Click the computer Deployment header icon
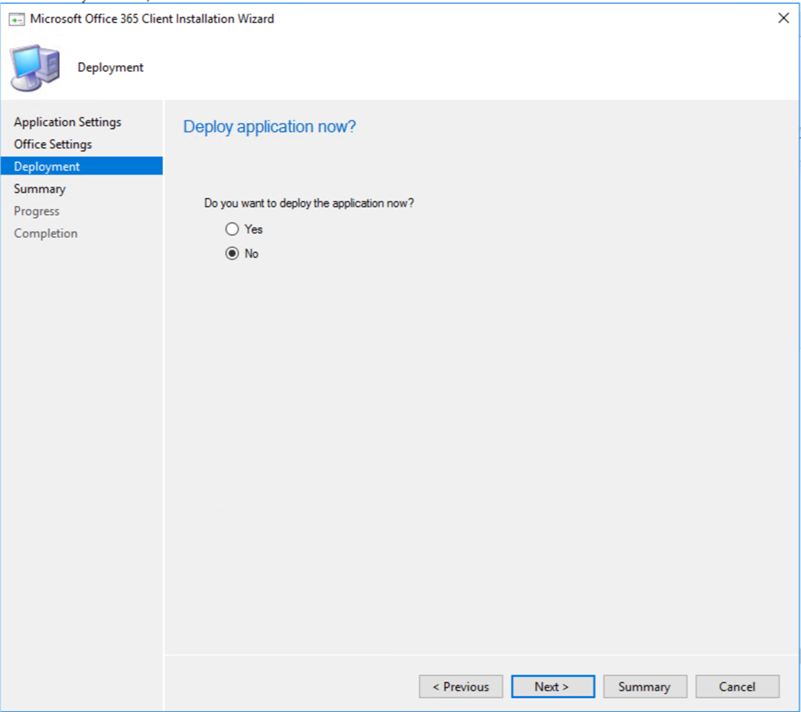This screenshot has height=712, width=801. (x=35, y=68)
